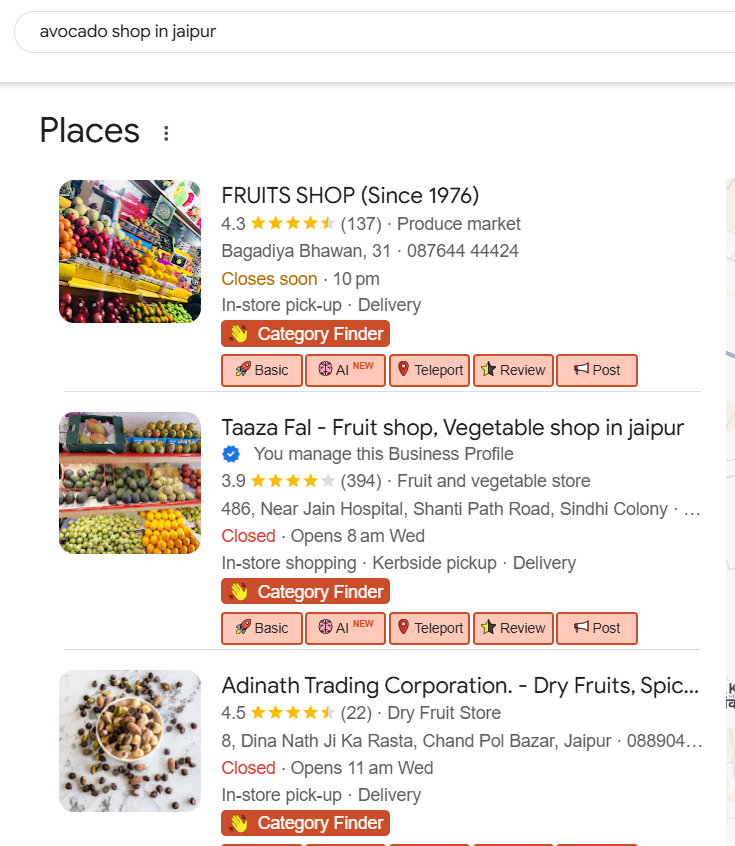The width and height of the screenshot is (735, 846).
Task: Click Basic button under Taaza Fal
Action: (x=262, y=628)
